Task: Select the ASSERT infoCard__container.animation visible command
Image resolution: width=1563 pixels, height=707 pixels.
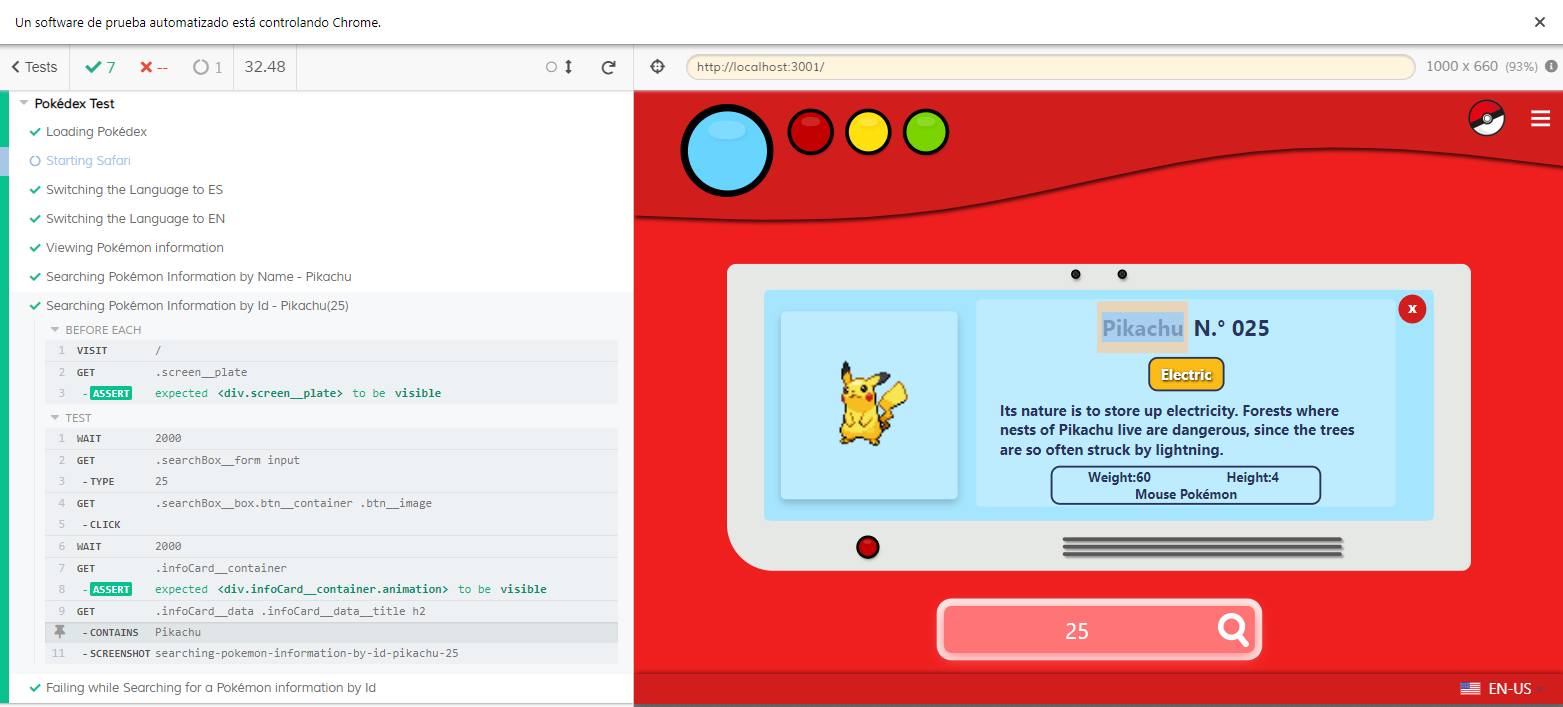Action: (331, 589)
